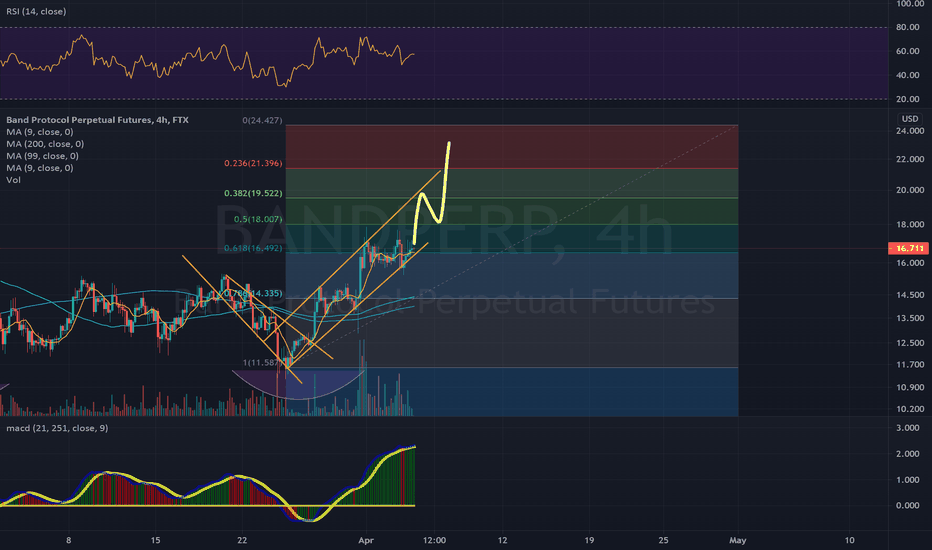
Task: Click 10.200 on the price axis
Action: (x=910, y=409)
